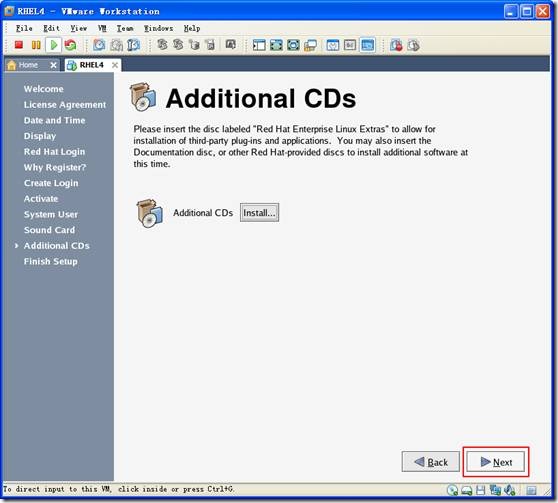558x503 pixels.
Task: Click "Red Hat Login" in the sidebar
Action: click(54, 152)
